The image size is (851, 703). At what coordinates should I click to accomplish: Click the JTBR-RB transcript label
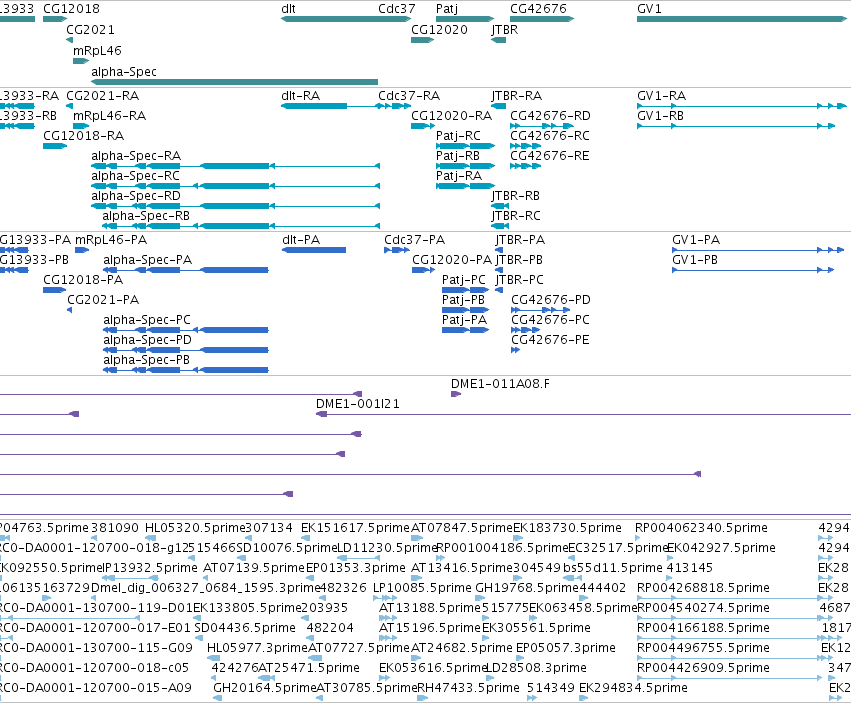tap(516, 196)
